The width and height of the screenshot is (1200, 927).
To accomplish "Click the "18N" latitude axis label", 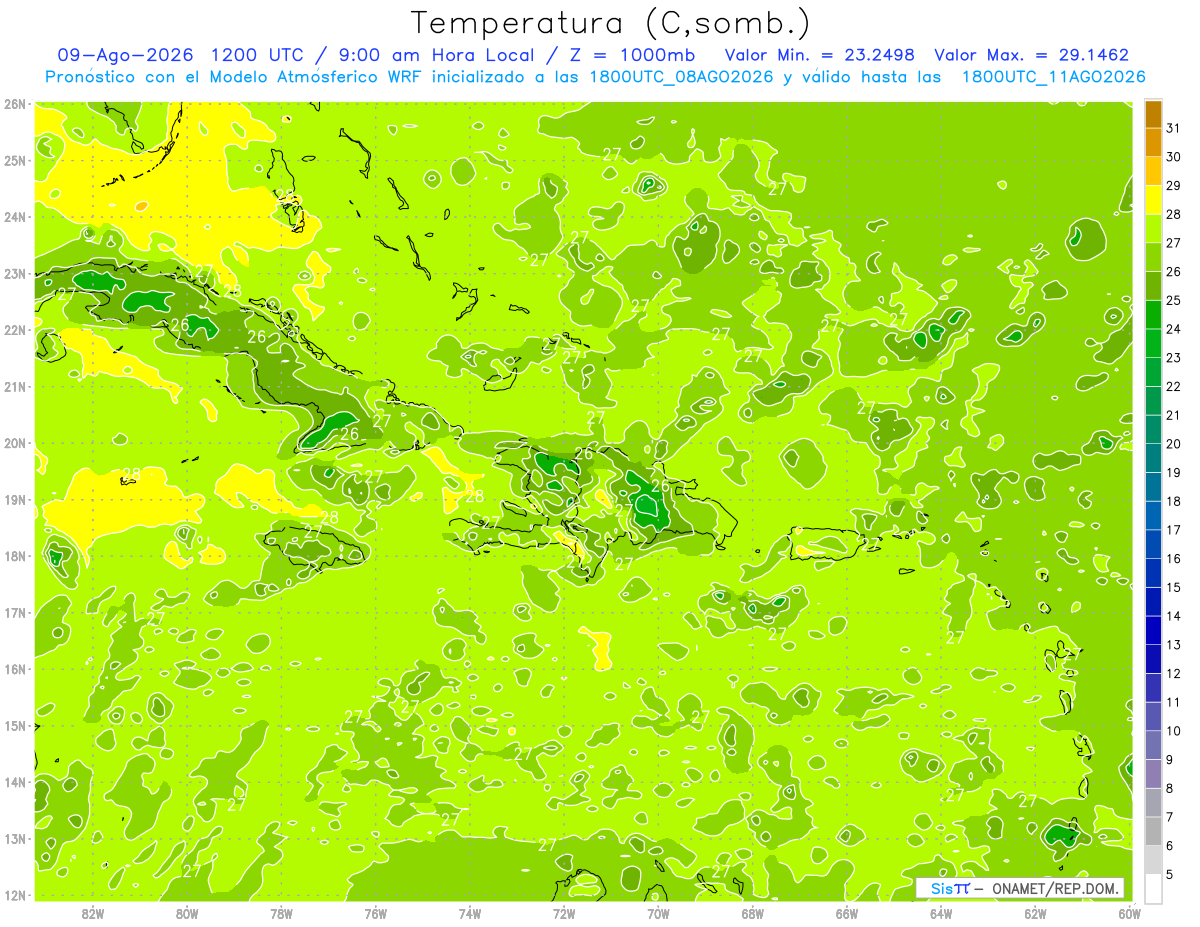I will 15,556.
